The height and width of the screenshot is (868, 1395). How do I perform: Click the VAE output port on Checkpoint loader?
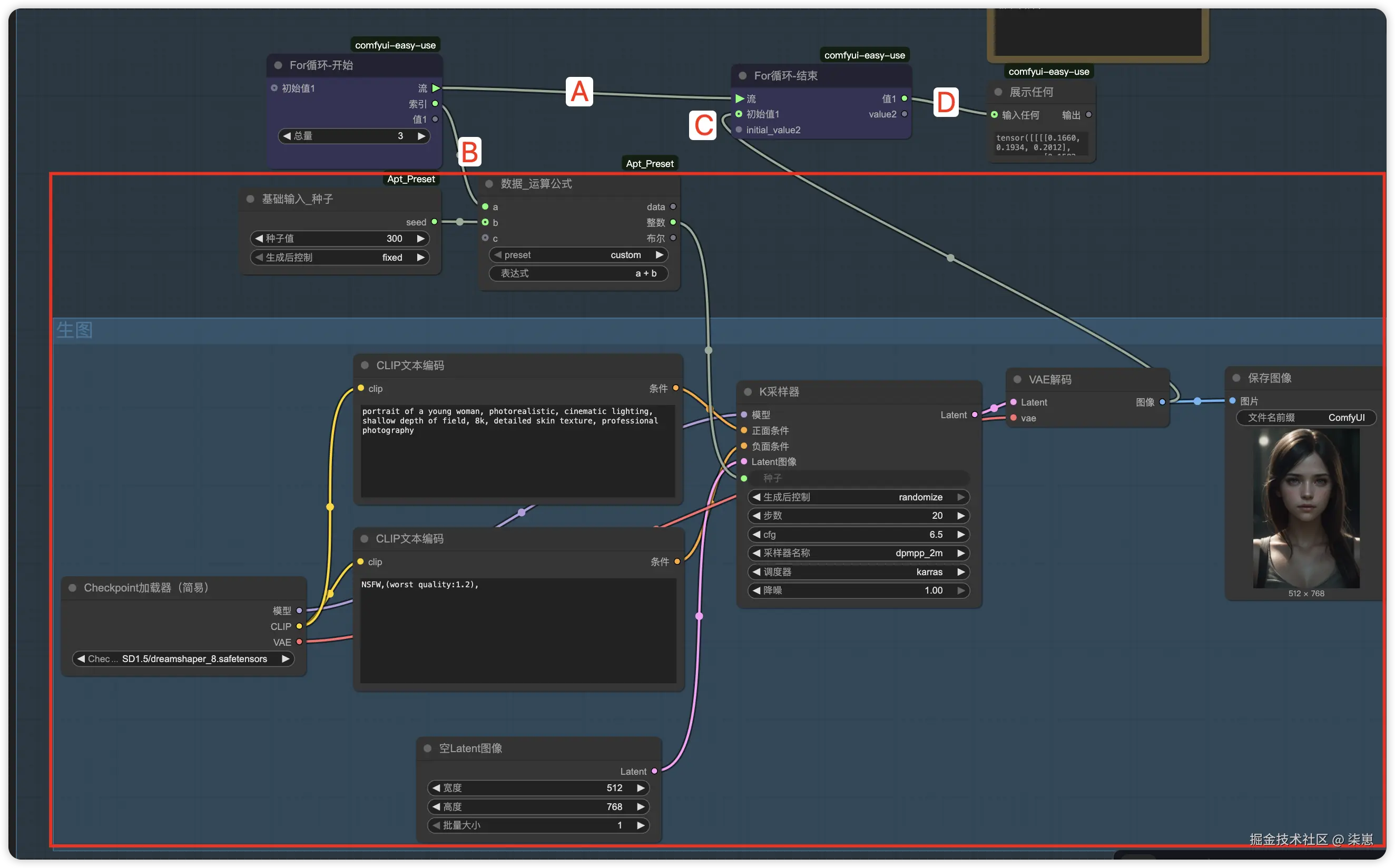pyautogui.click(x=299, y=642)
